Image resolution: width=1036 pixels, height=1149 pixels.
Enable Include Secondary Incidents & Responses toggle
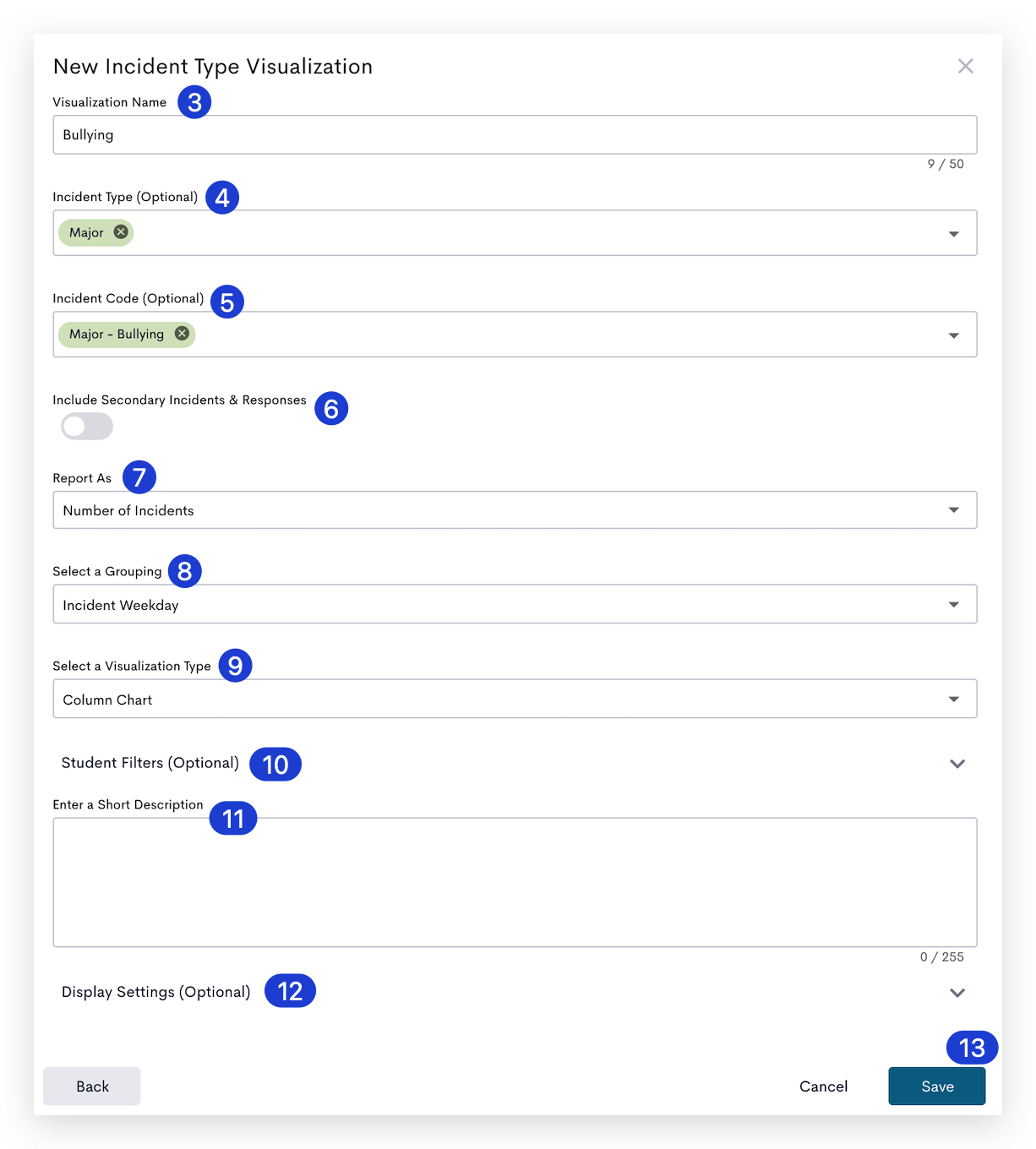tap(87, 427)
